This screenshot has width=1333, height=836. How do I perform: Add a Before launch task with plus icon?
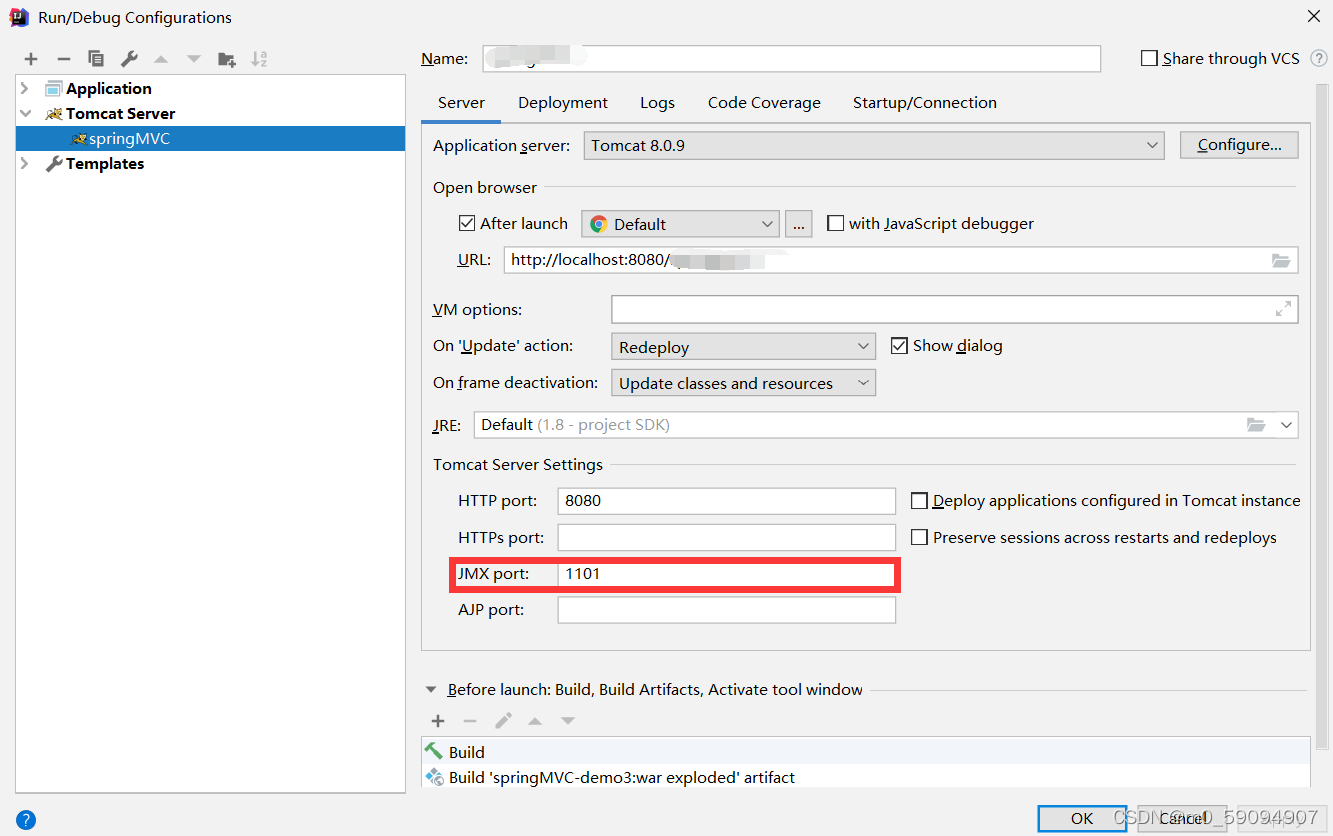click(x=438, y=720)
